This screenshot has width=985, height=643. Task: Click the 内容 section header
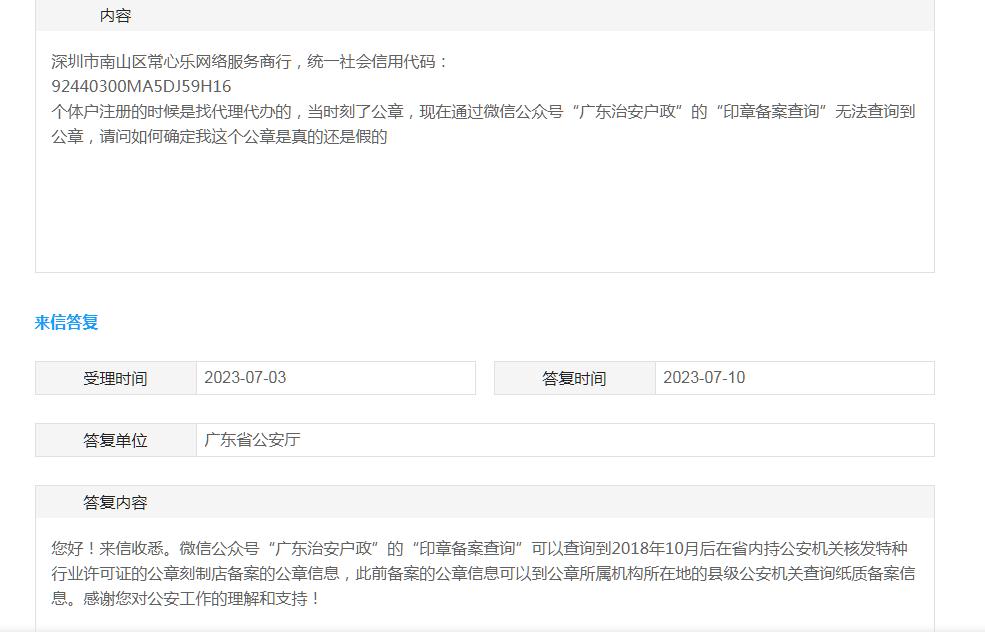[x=115, y=16]
